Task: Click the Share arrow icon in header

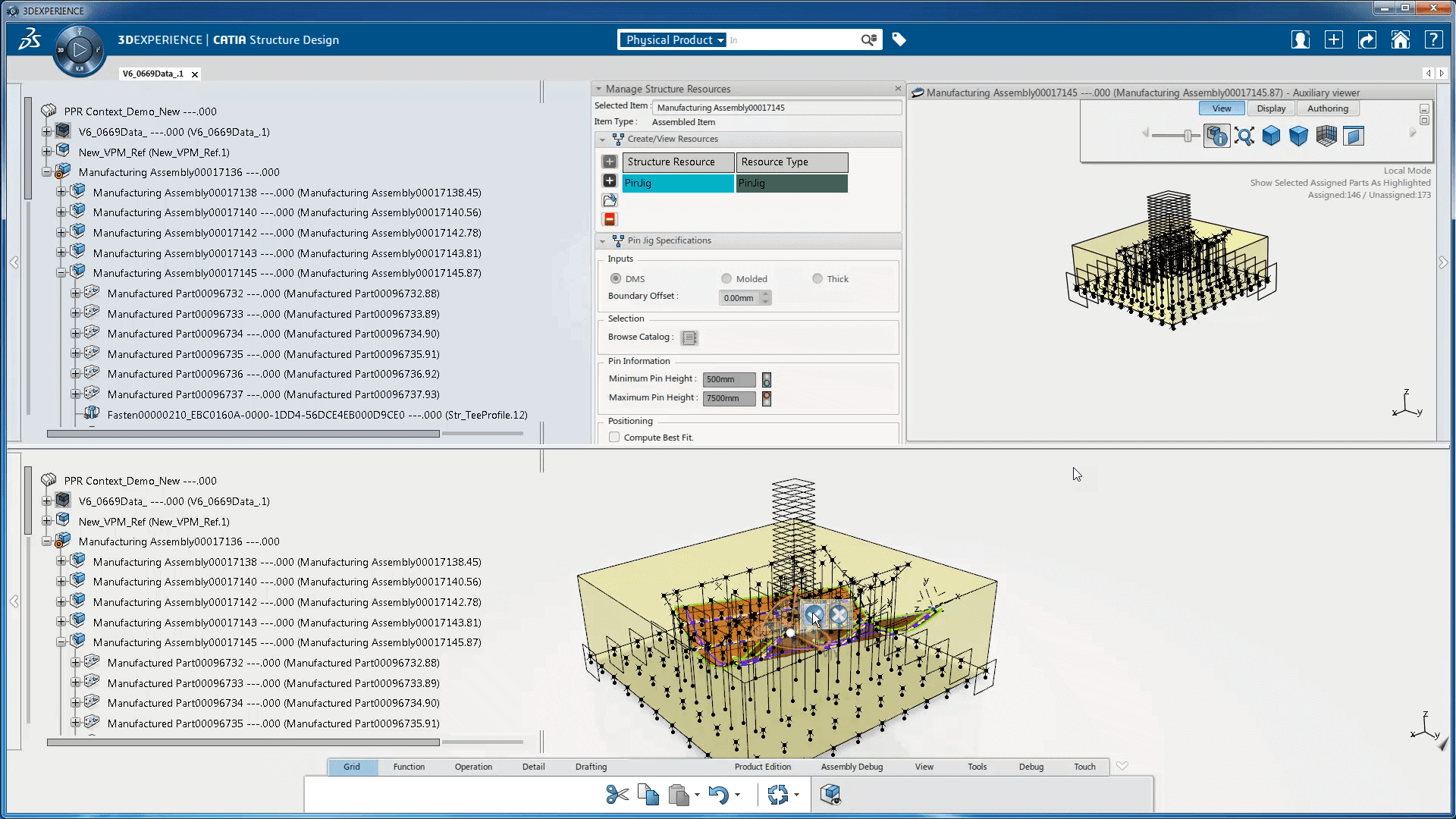Action: pos(1367,39)
